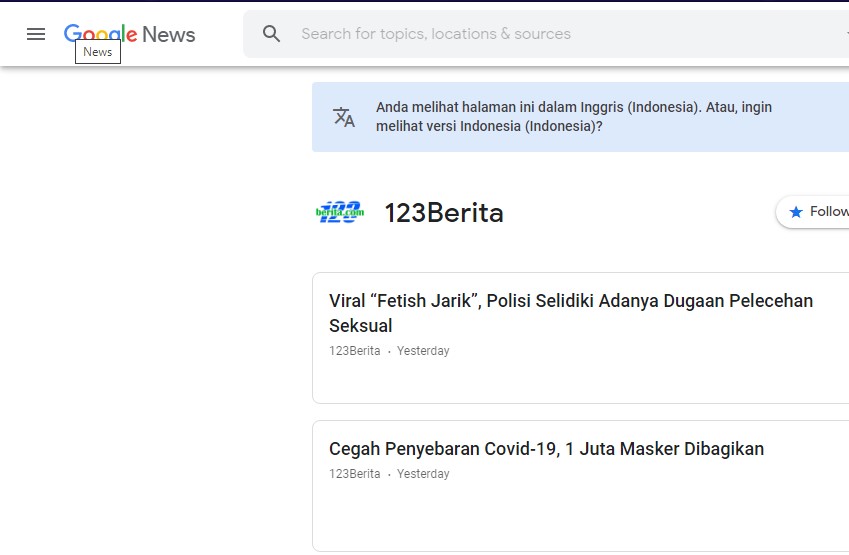Click the Indonesian language notice text
This screenshot has height=555, width=849.
[x=574, y=116]
